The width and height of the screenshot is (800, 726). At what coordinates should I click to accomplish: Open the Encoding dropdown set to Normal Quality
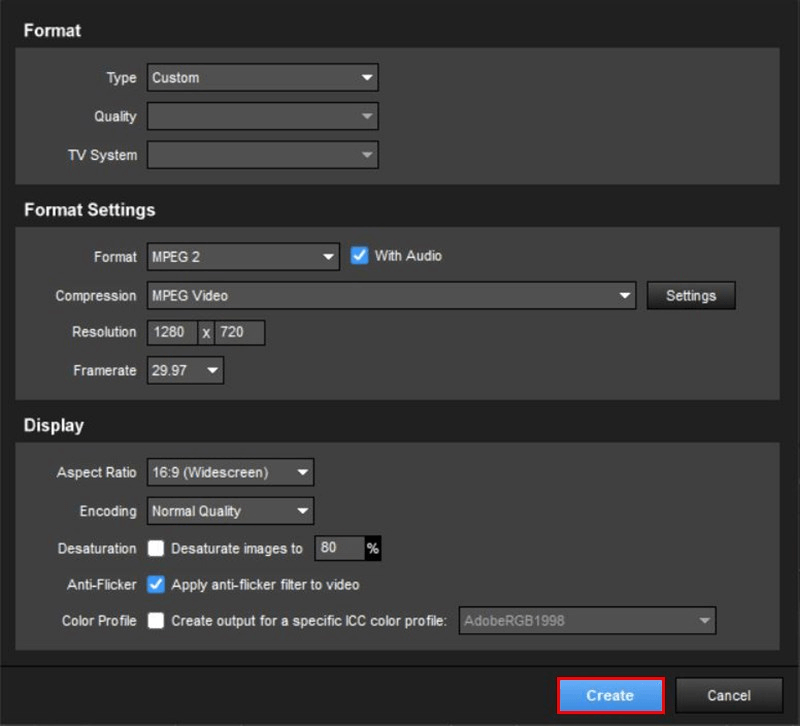pyautogui.click(x=230, y=511)
